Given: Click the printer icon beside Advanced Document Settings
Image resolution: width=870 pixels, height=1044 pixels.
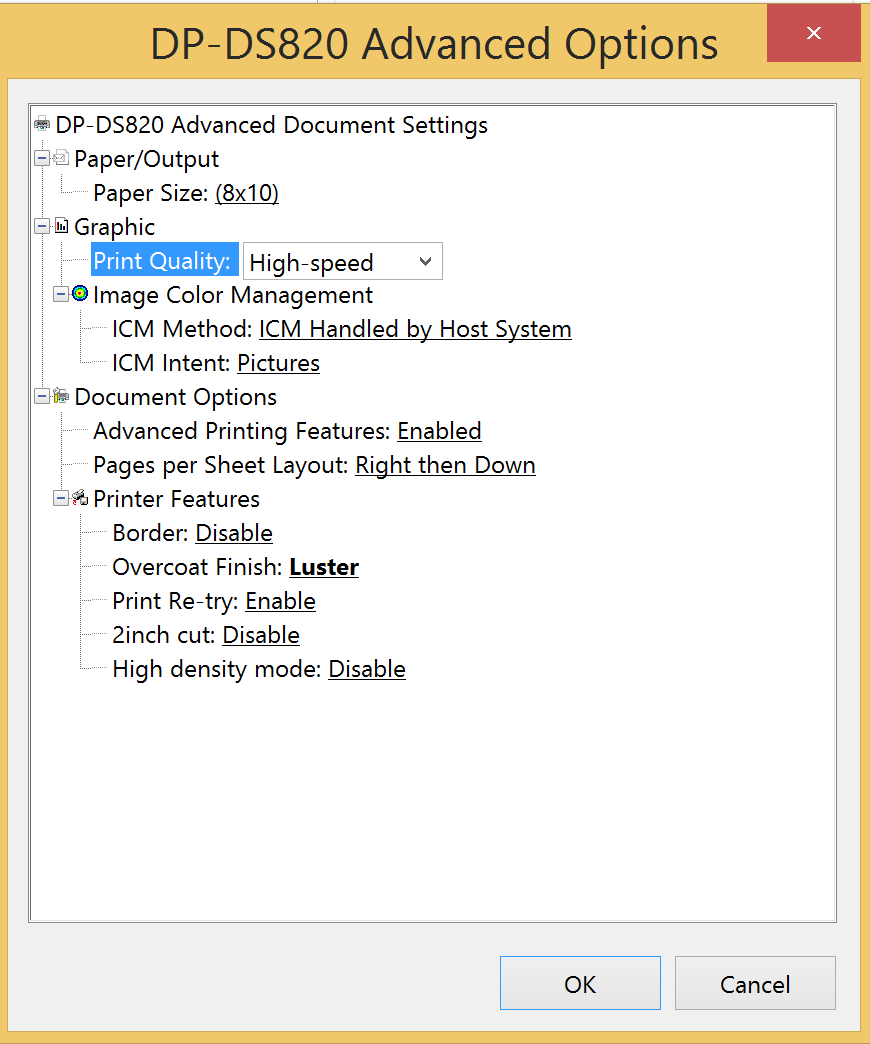Looking at the screenshot, I should point(42,124).
